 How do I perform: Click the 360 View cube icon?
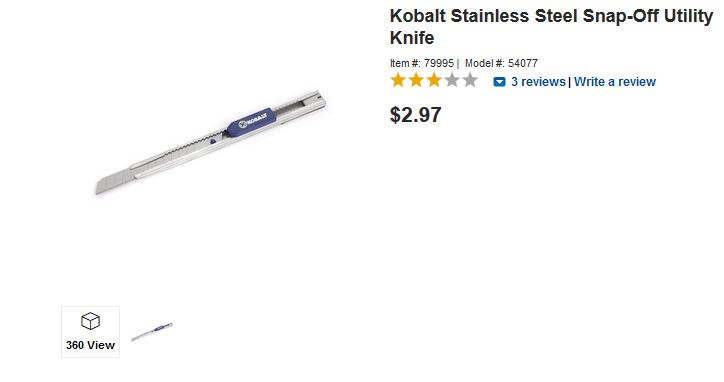click(x=90, y=321)
